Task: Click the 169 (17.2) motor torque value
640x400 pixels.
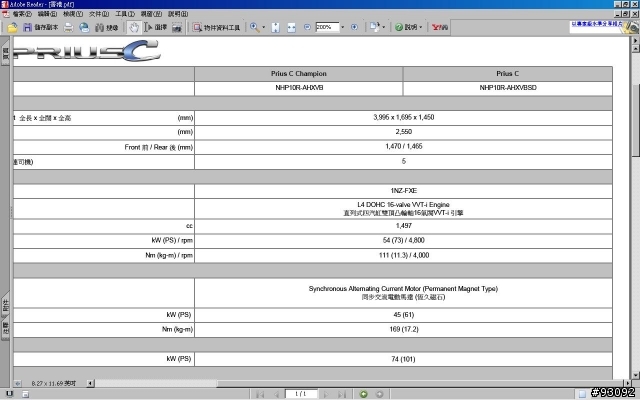Action: pos(404,329)
